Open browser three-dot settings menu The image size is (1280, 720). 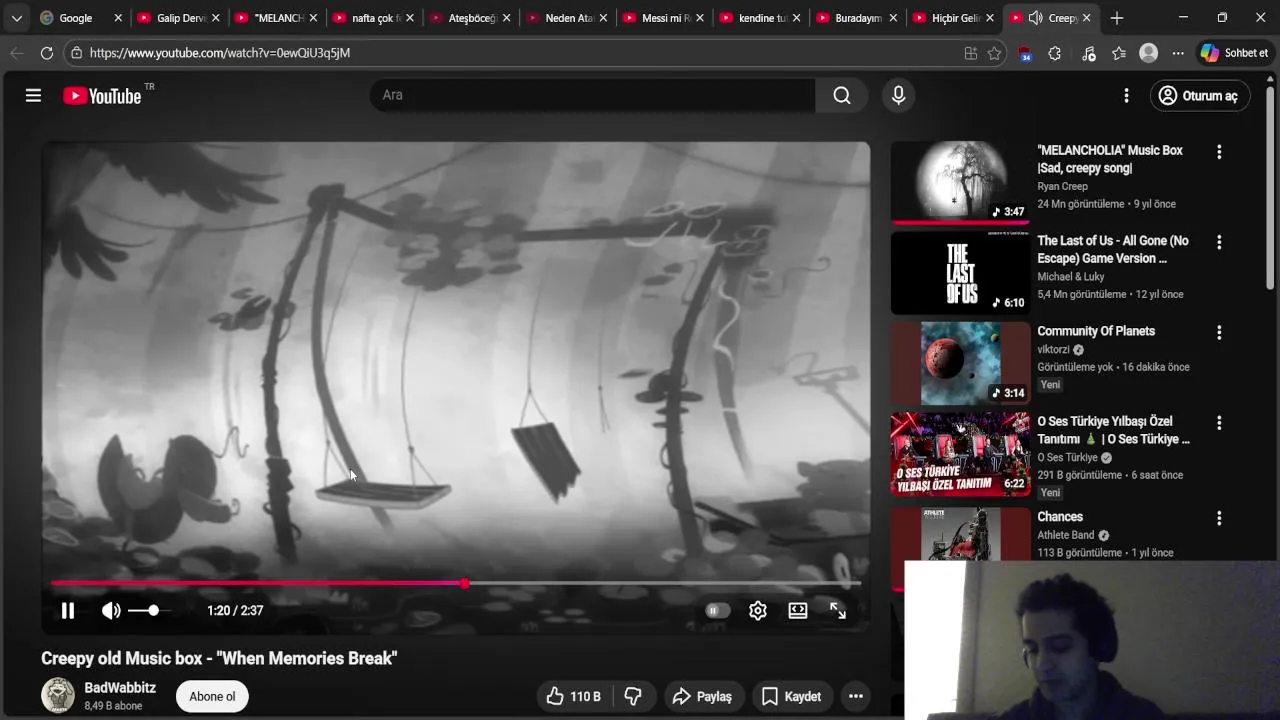click(1178, 53)
